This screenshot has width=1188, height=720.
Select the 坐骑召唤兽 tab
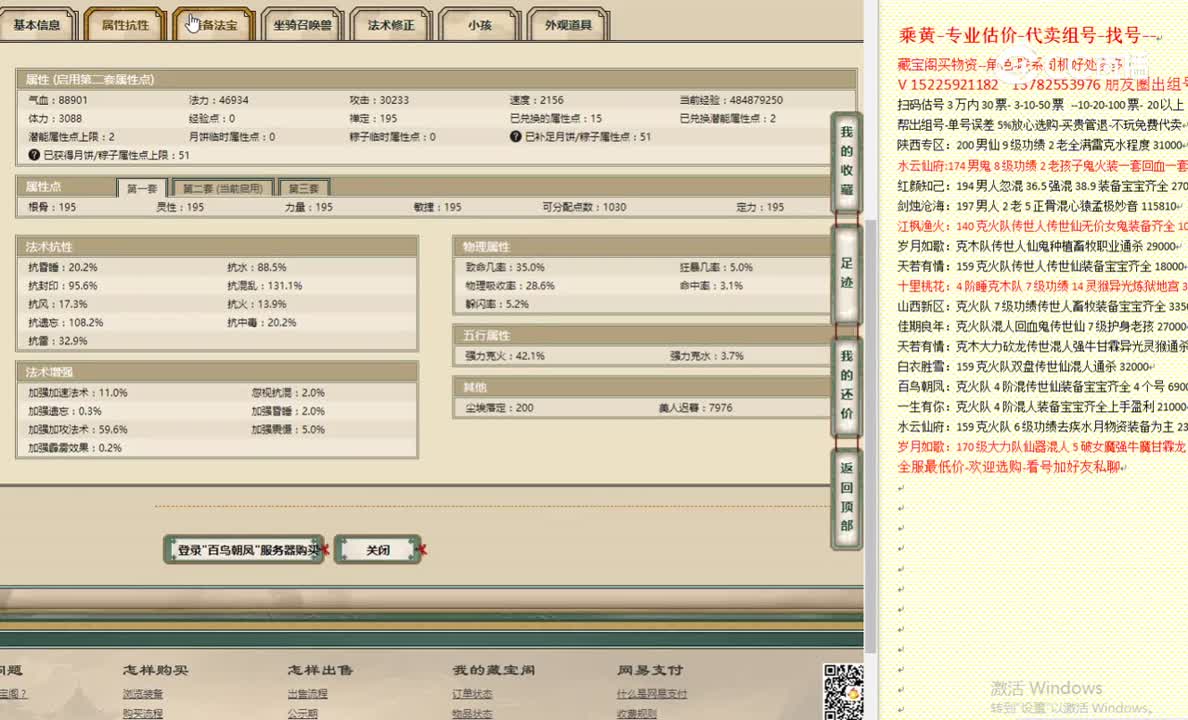pyautogui.click(x=302, y=24)
